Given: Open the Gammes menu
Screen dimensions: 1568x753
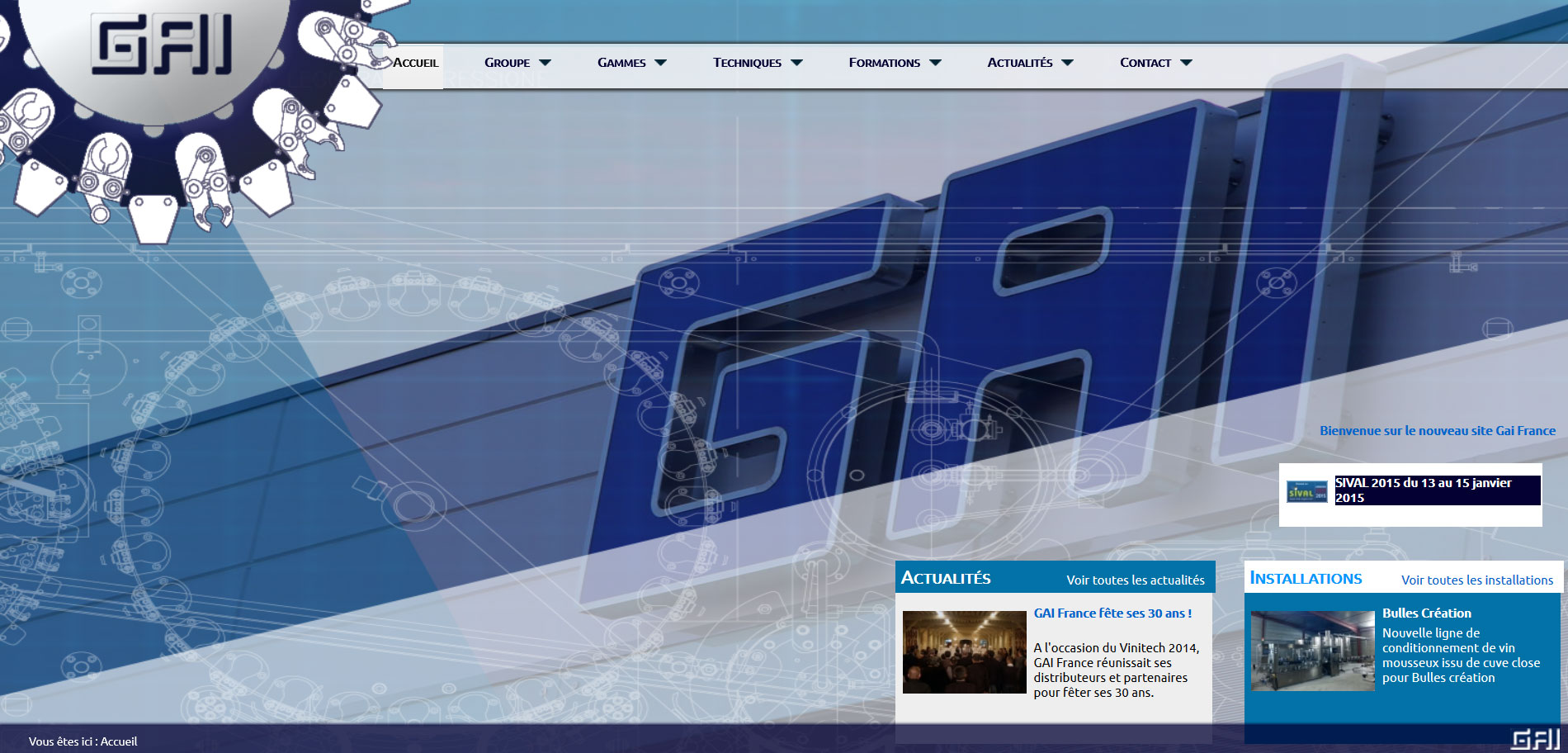Looking at the screenshot, I should [621, 63].
